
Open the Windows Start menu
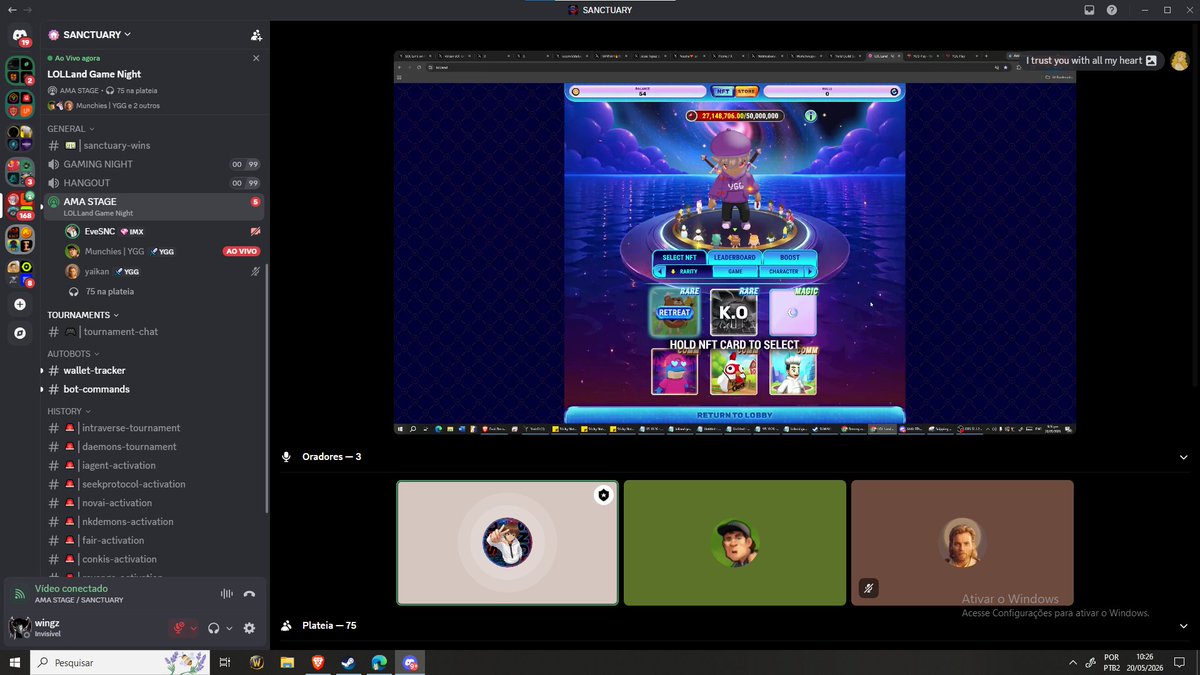click(15, 662)
